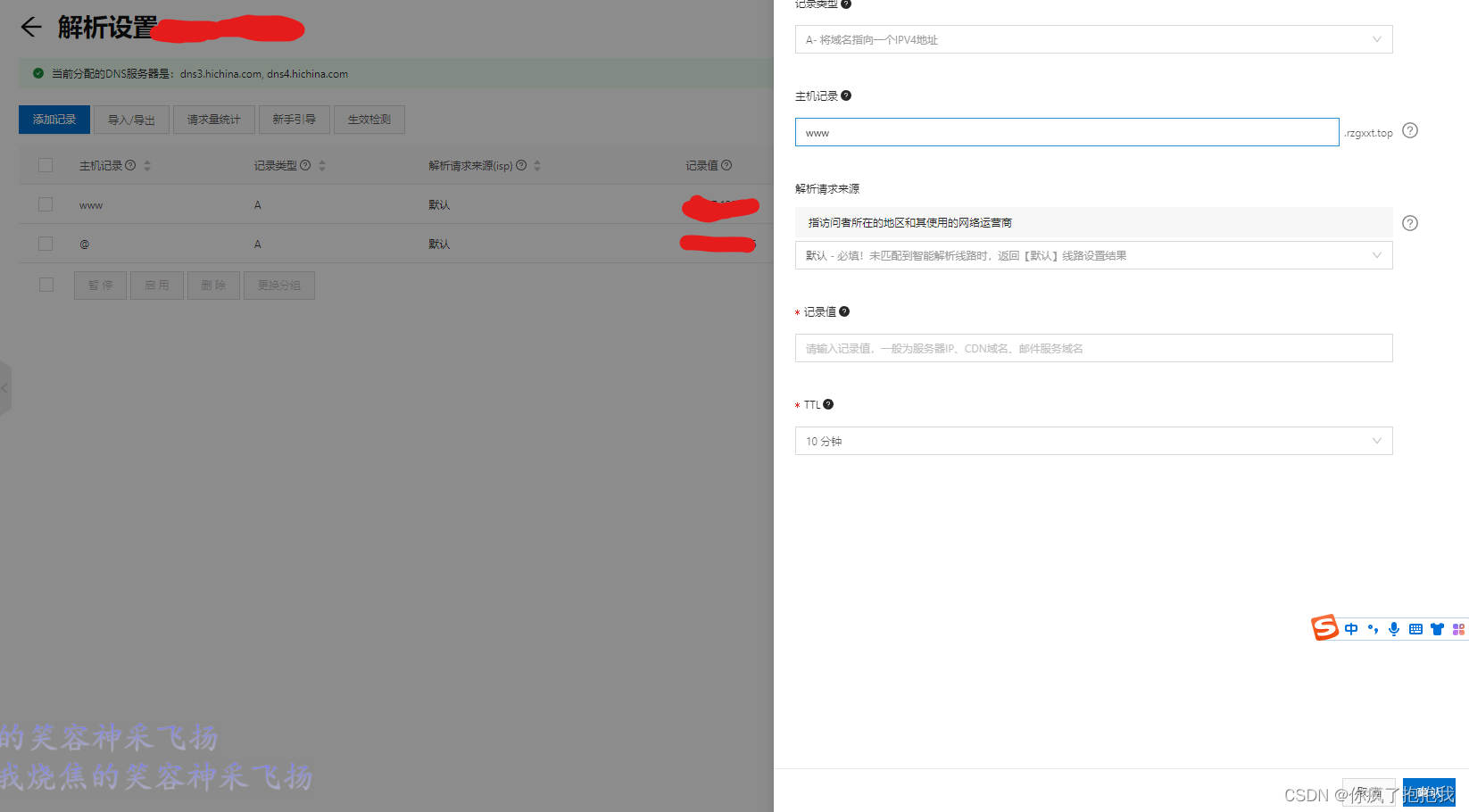Run 生效检测 check

(x=369, y=120)
